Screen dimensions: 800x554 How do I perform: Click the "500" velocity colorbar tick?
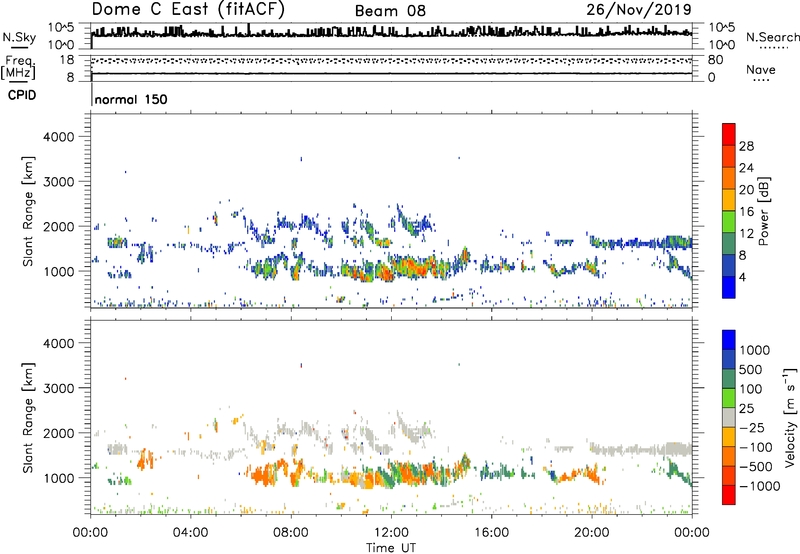[751, 369]
